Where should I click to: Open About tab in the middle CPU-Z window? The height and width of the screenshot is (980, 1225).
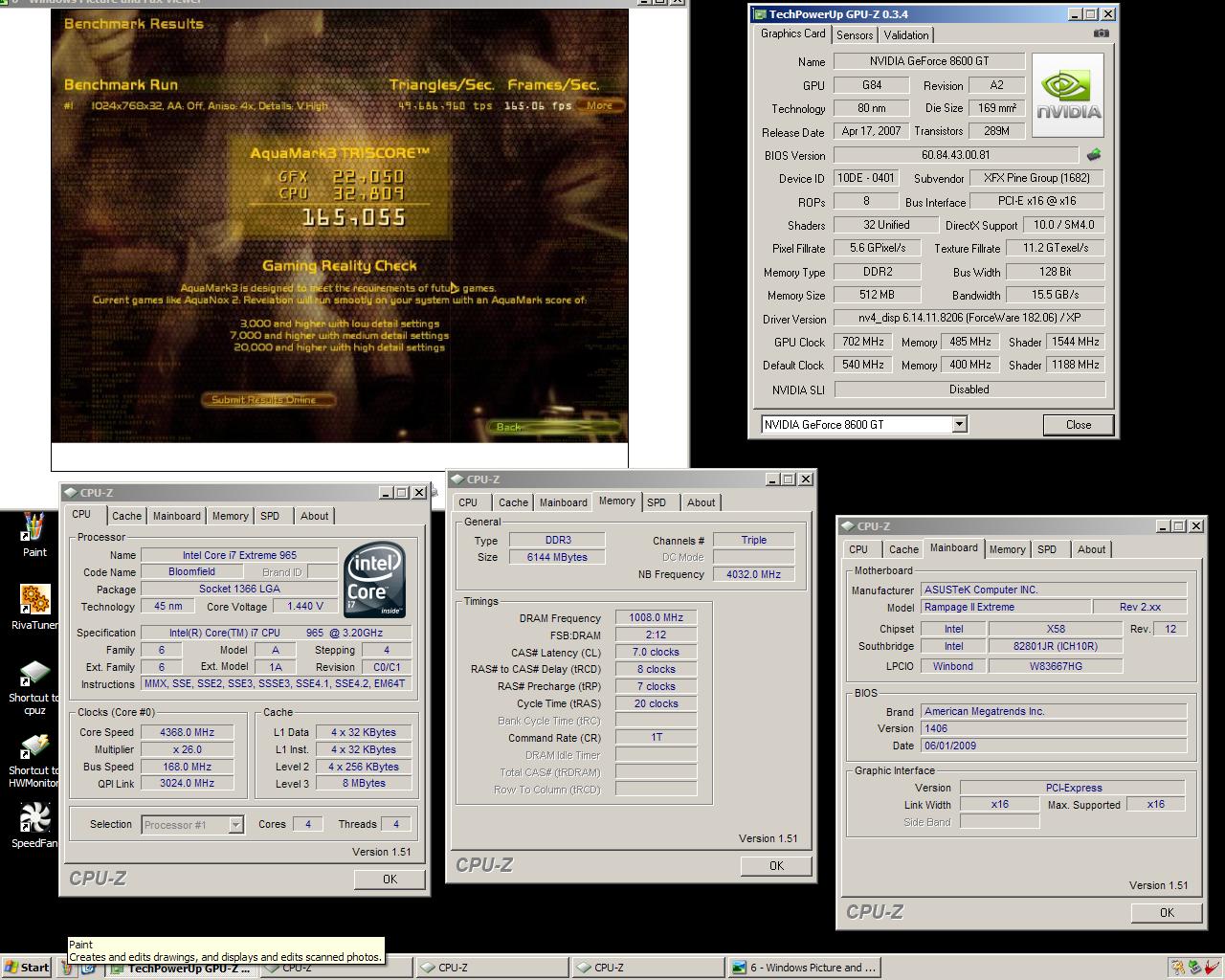point(701,502)
